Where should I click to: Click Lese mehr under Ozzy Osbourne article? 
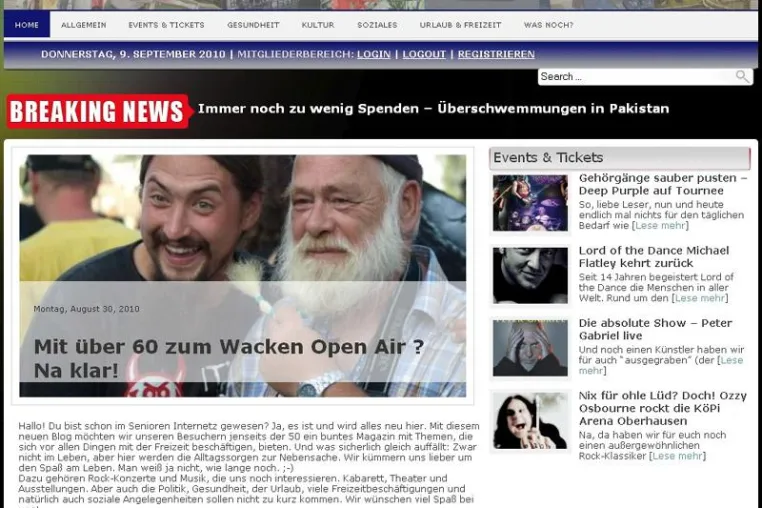(677, 456)
